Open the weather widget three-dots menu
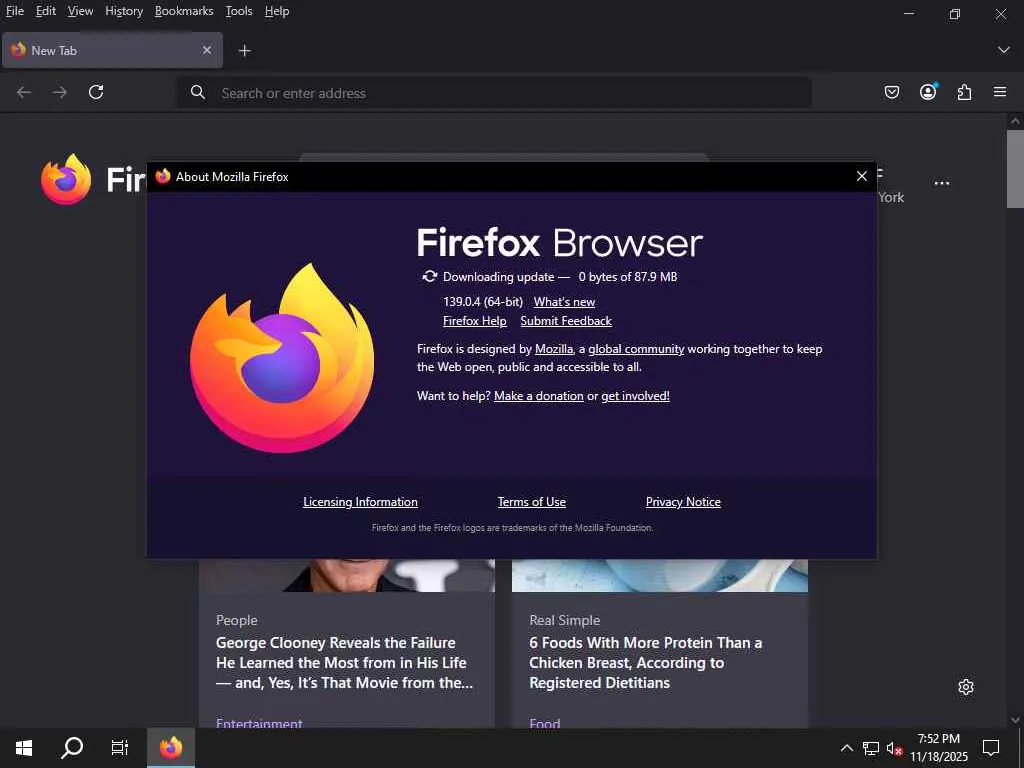 pyautogui.click(x=942, y=184)
